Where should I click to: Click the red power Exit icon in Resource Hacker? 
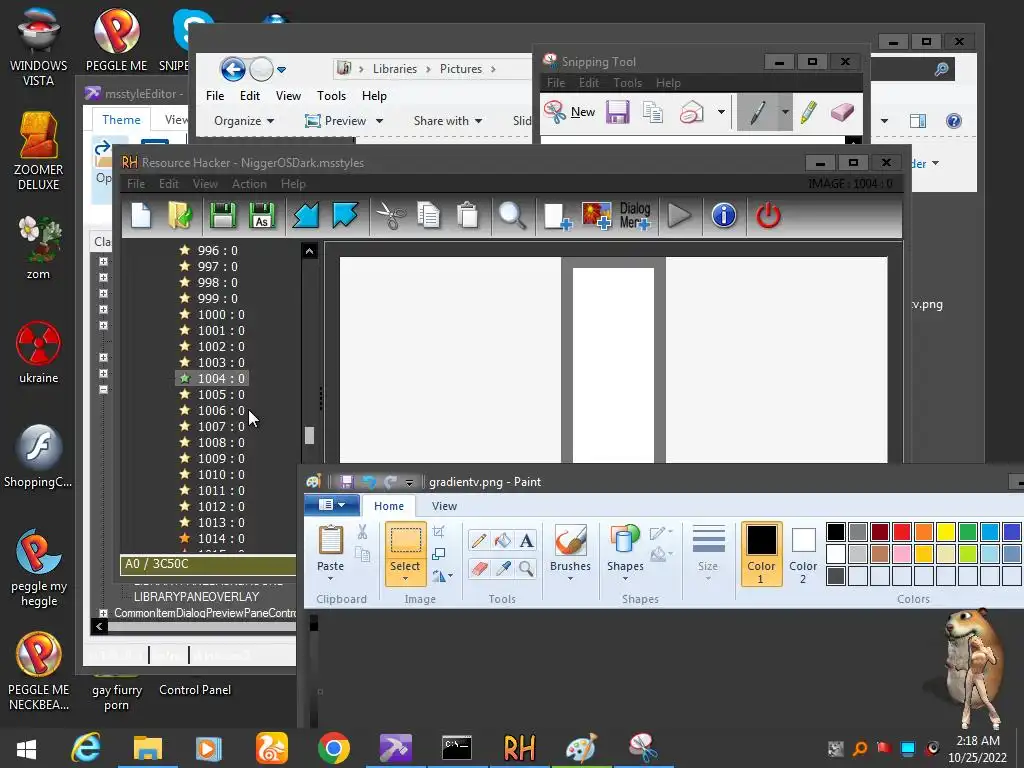tap(768, 216)
